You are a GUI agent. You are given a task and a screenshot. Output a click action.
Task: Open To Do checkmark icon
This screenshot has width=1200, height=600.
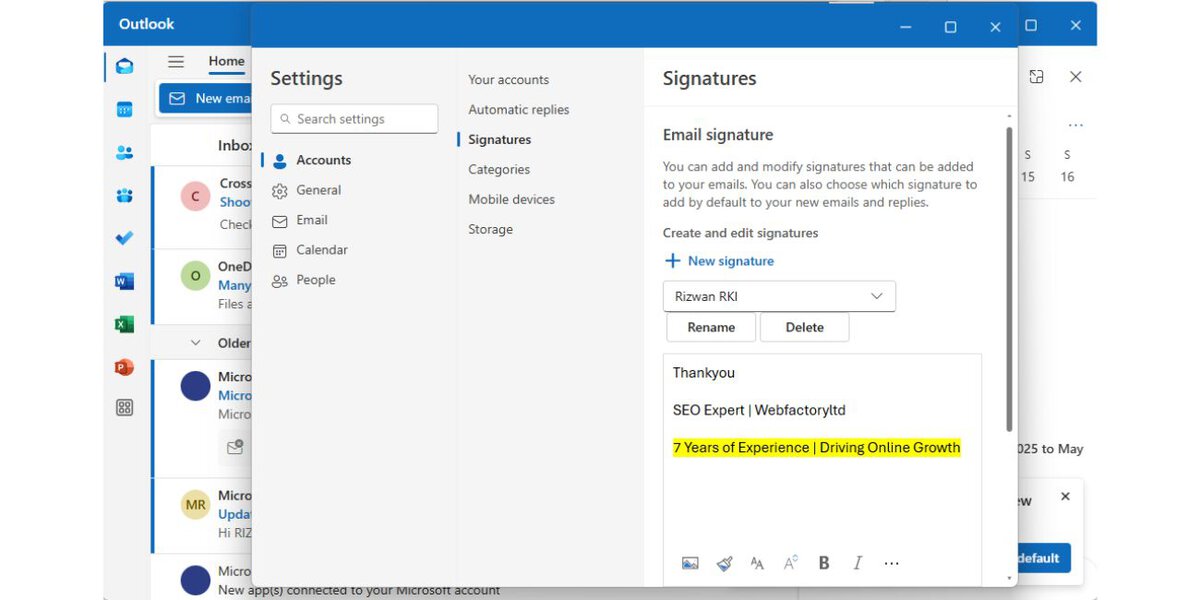click(124, 238)
